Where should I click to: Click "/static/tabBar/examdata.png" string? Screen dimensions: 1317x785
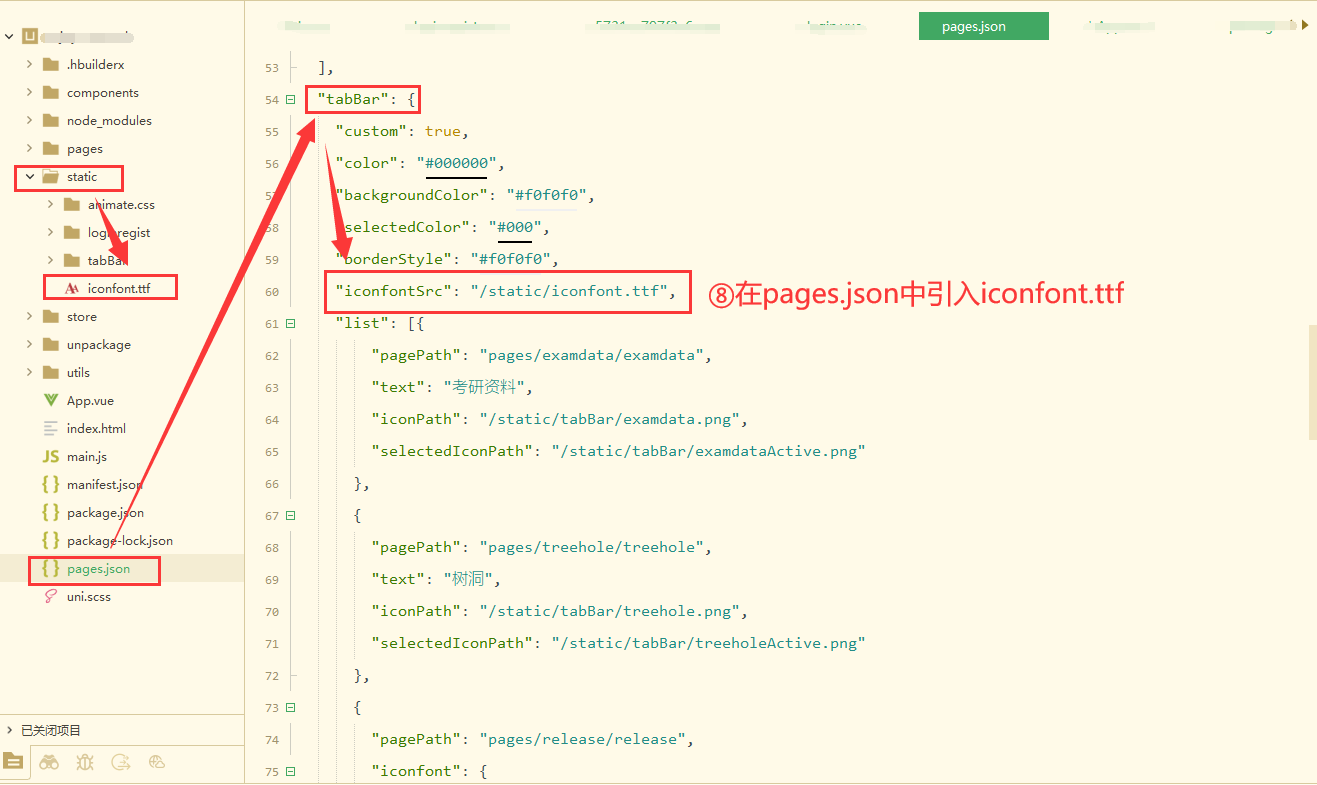click(609, 419)
